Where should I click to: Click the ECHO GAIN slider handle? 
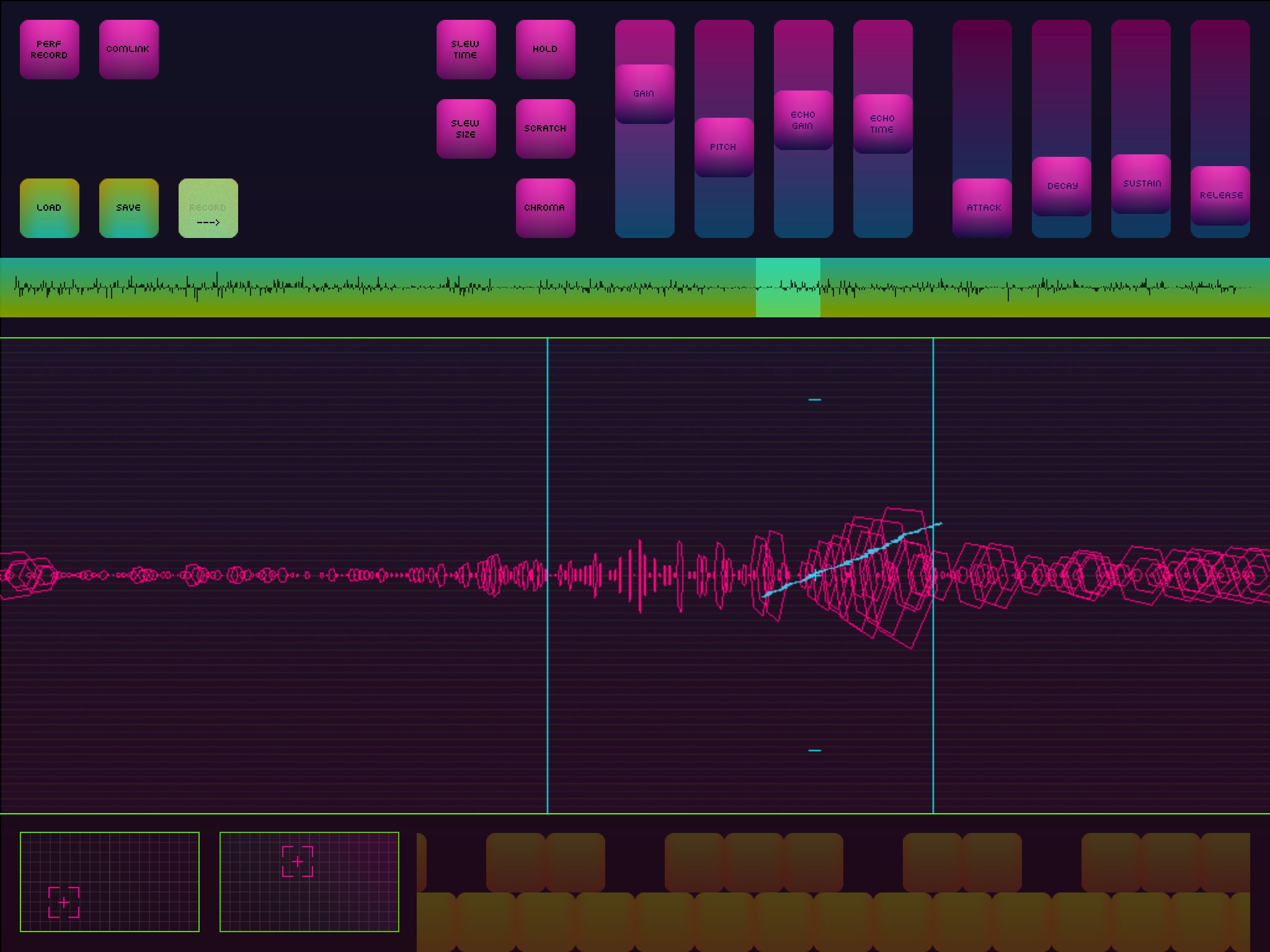point(803,120)
